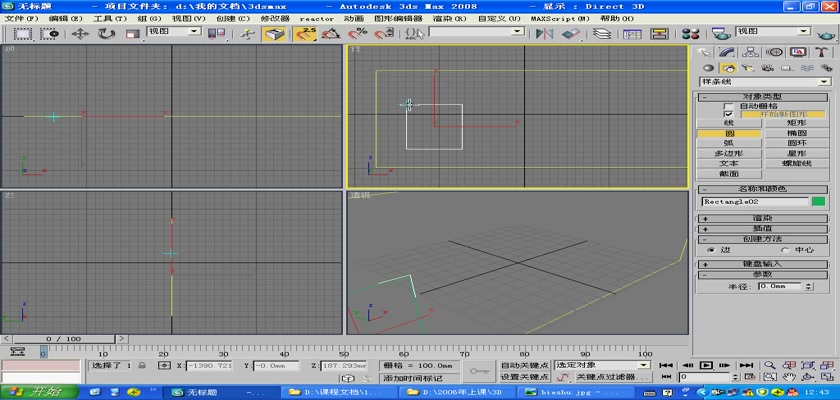Open the 文件(F) menu

tap(21, 18)
